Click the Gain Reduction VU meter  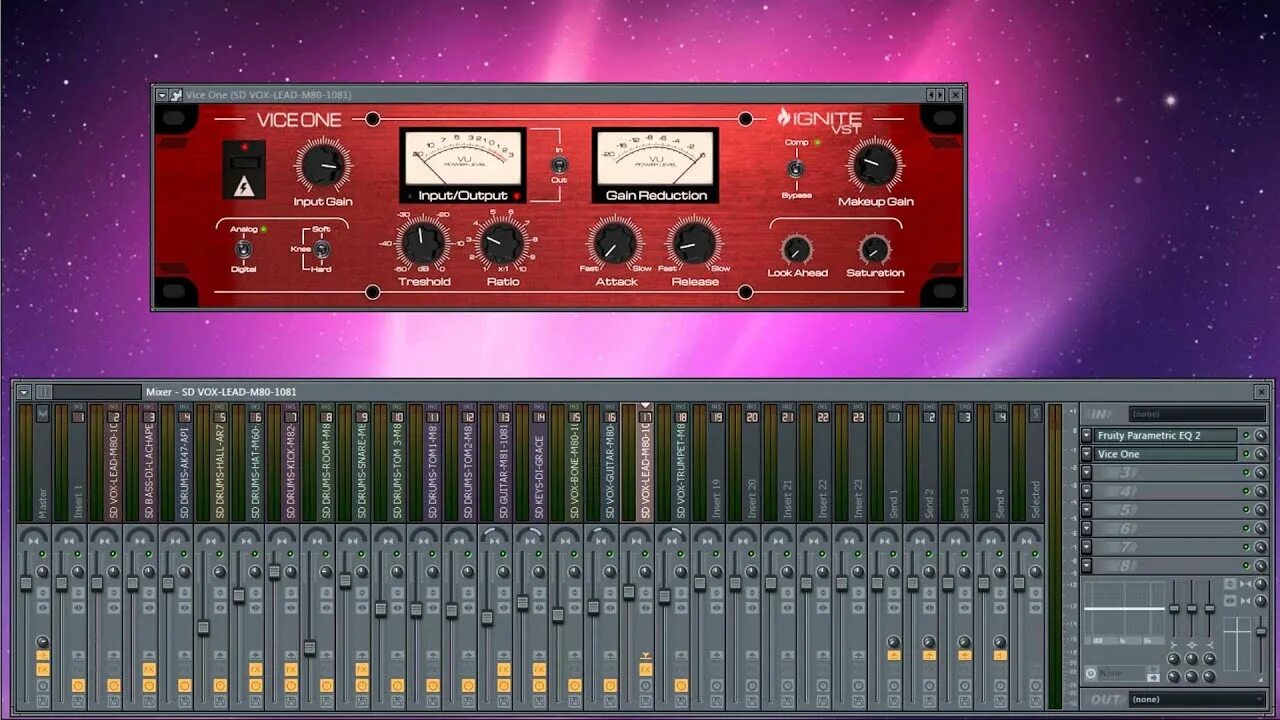[655, 166]
